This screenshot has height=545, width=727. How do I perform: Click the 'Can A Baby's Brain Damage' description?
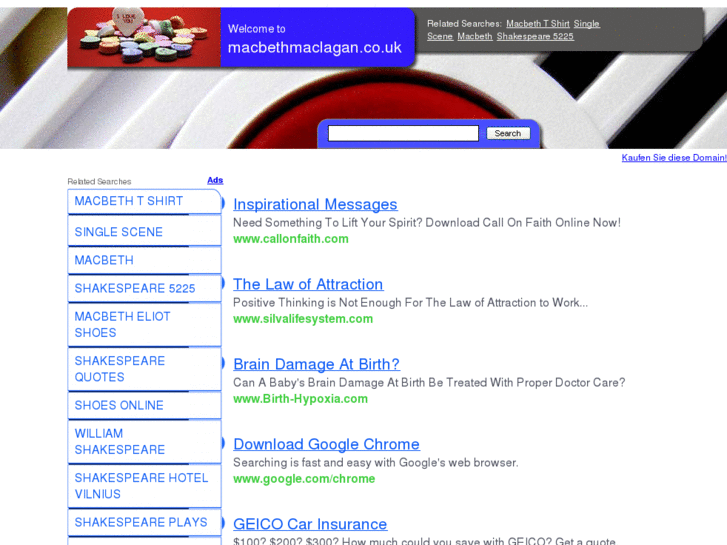[x=429, y=383]
